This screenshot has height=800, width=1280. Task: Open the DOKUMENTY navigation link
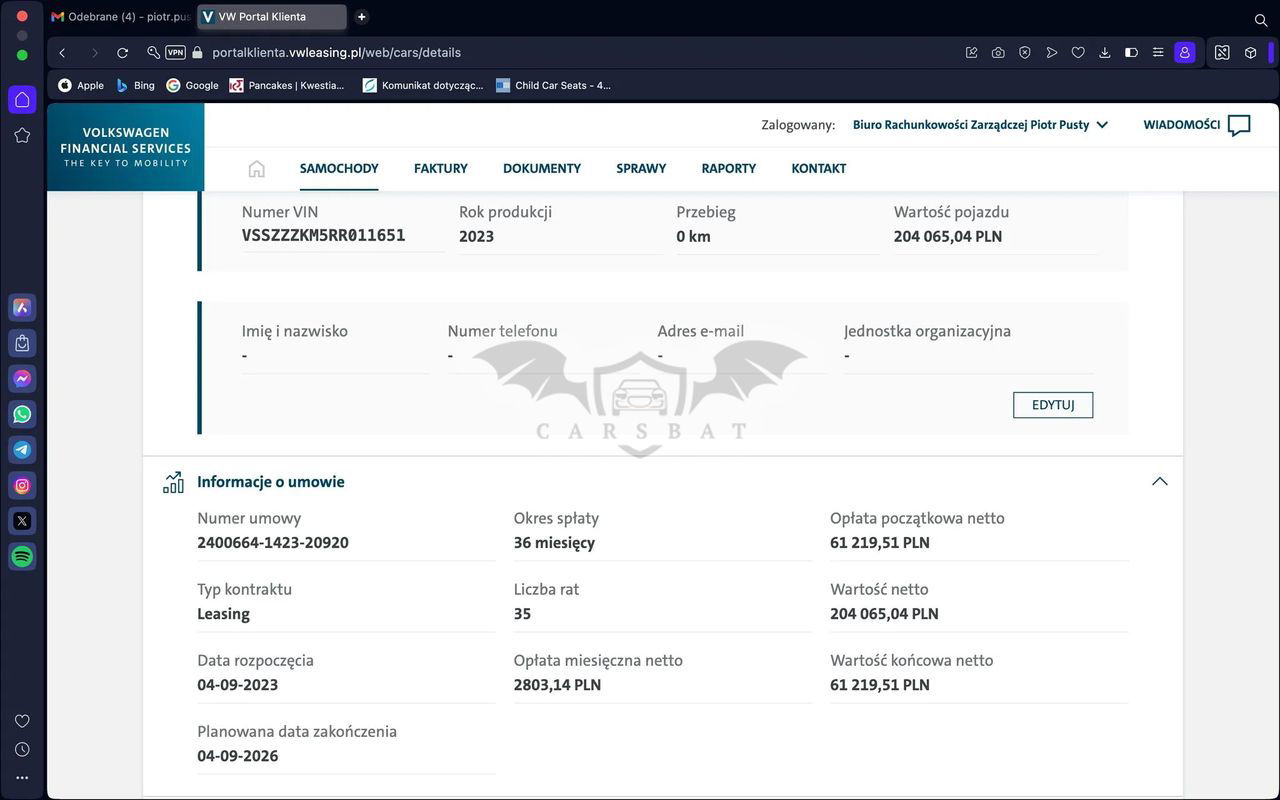(541, 169)
